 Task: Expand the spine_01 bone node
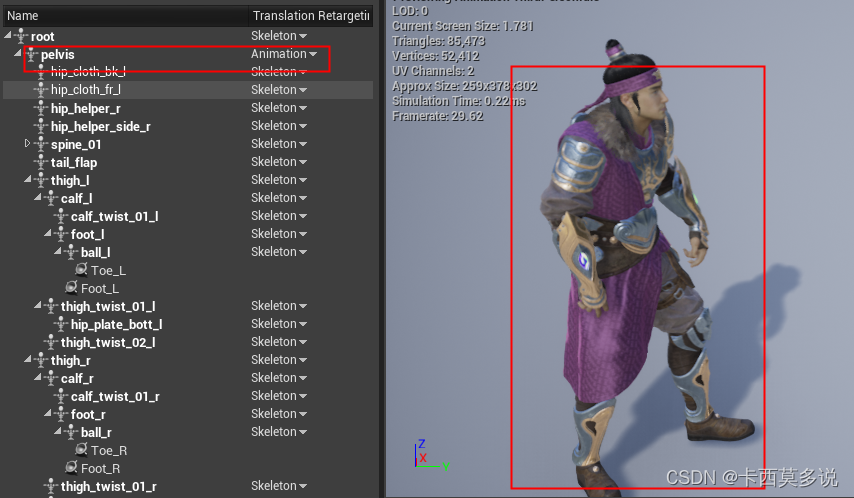click(28, 143)
